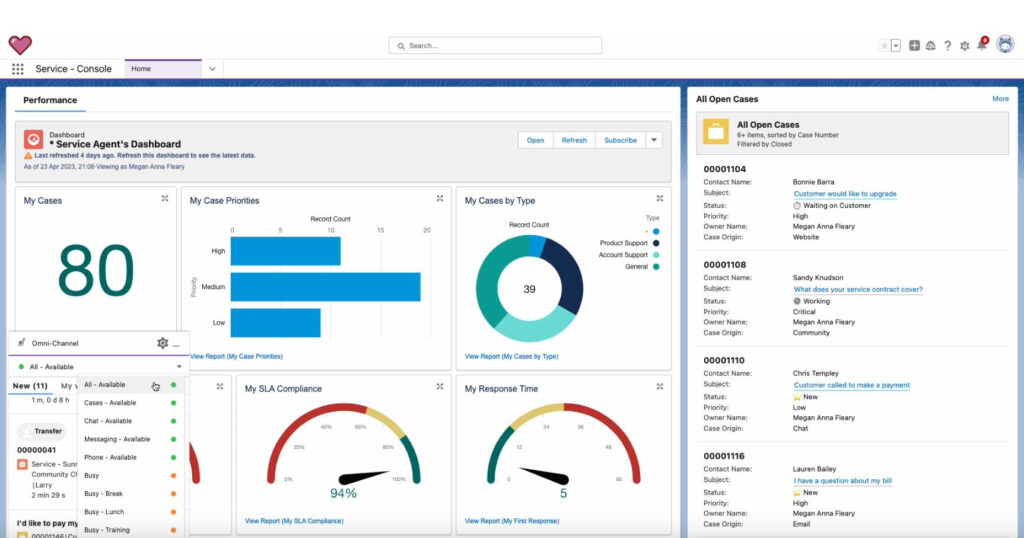Image resolution: width=1024 pixels, height=538 pixels.
Task: Expand dropdown next to Subscribe button
Action: click(x=654, y=140)
